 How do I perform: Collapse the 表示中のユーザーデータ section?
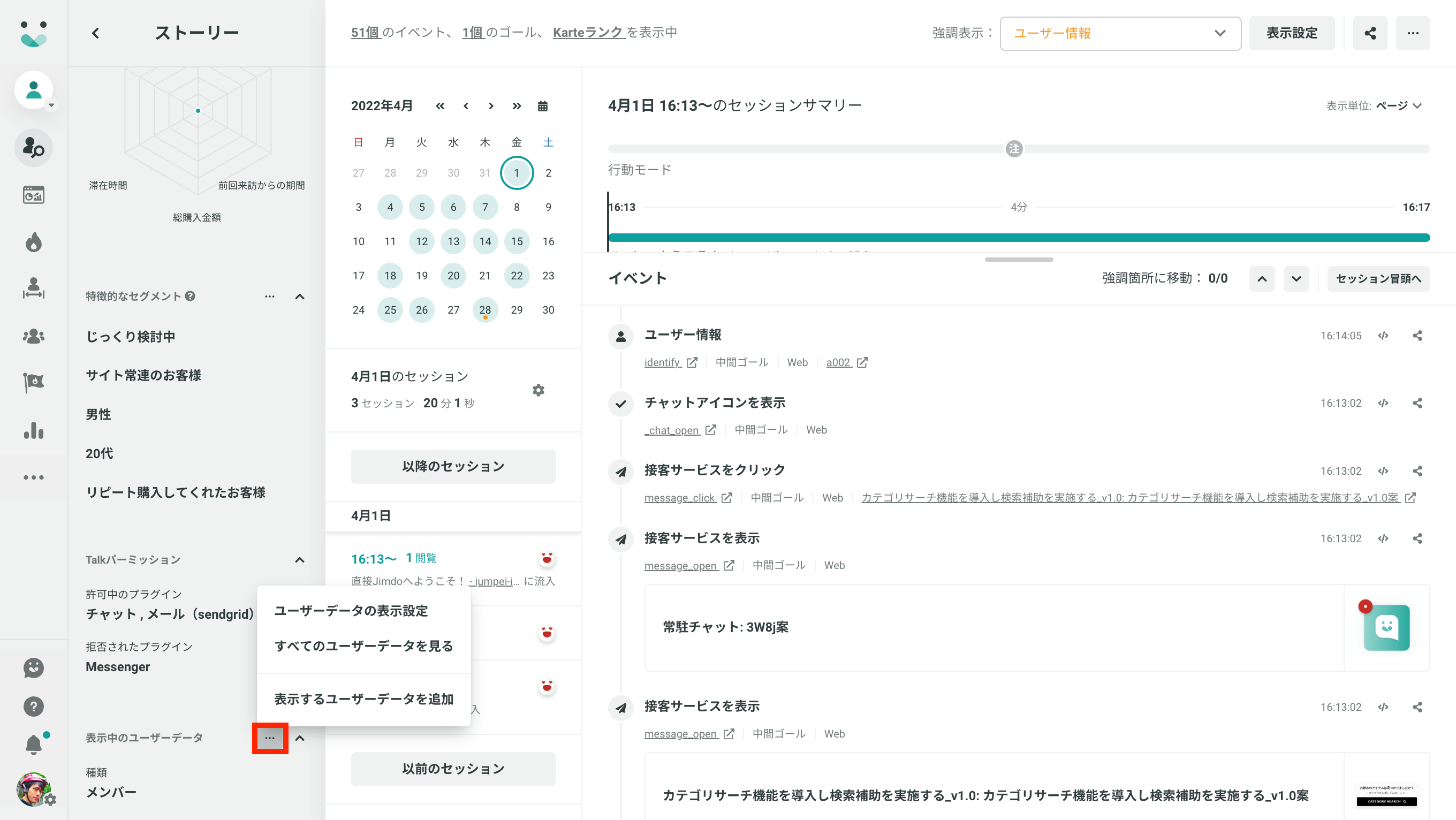(300, 738)
